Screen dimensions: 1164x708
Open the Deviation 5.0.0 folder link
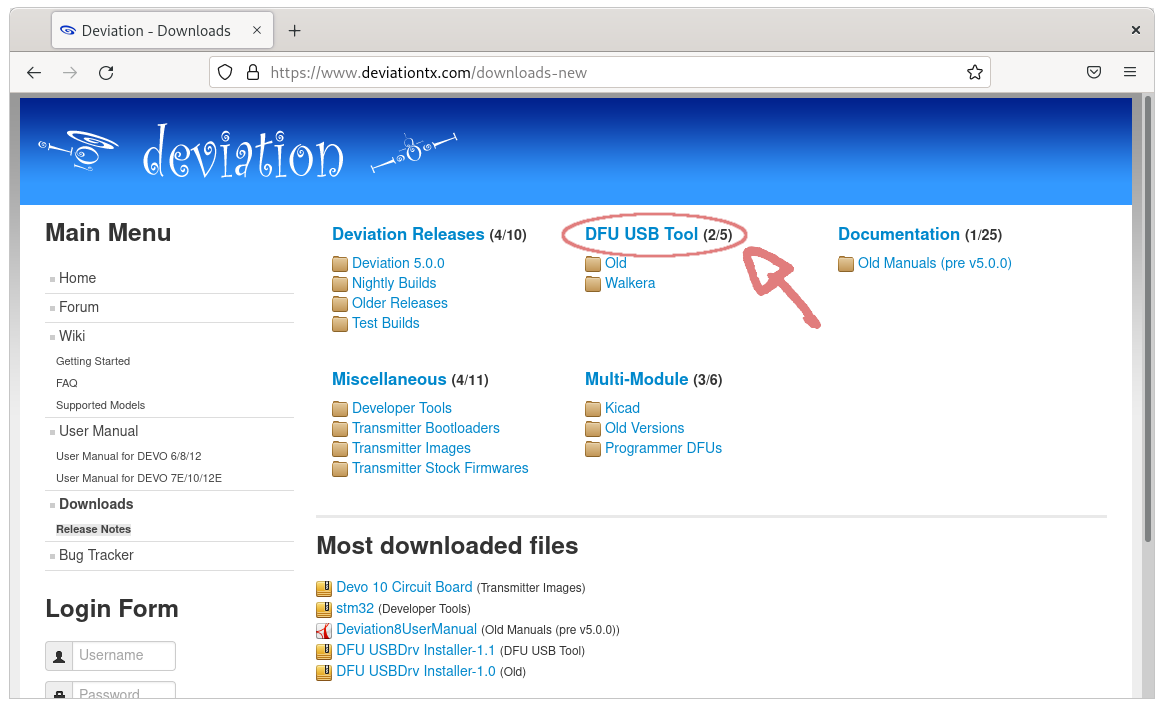(x=398, y=263)
